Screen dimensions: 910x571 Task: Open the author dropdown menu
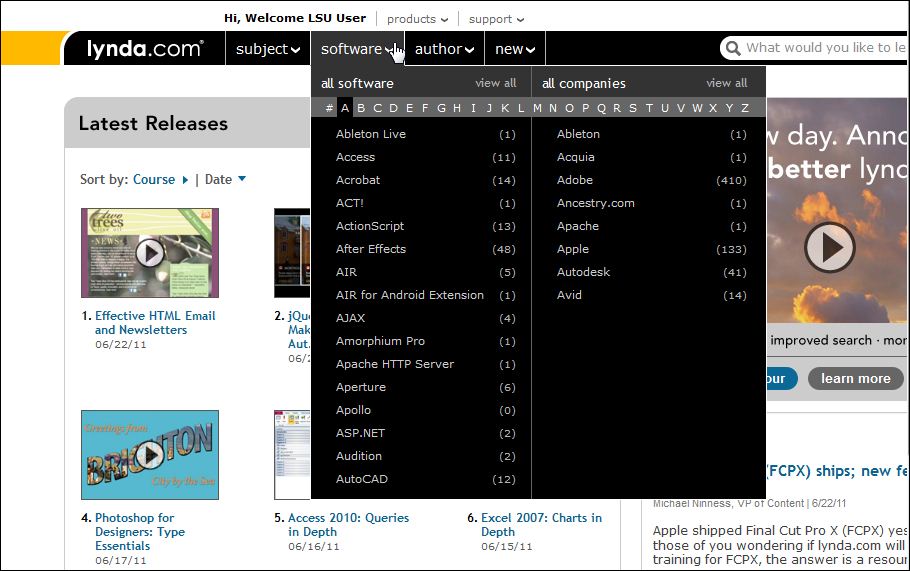[445, 49]
